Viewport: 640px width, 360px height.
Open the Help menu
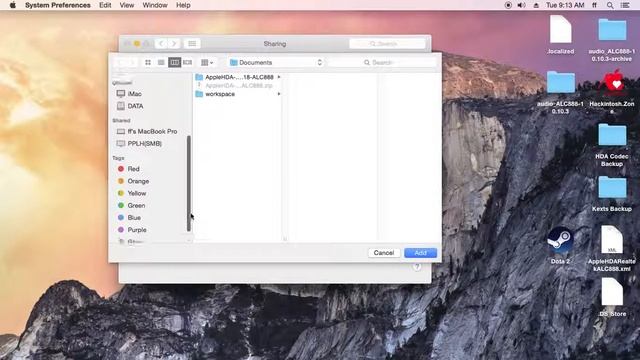pyautogui.click(x=183, y=5)
